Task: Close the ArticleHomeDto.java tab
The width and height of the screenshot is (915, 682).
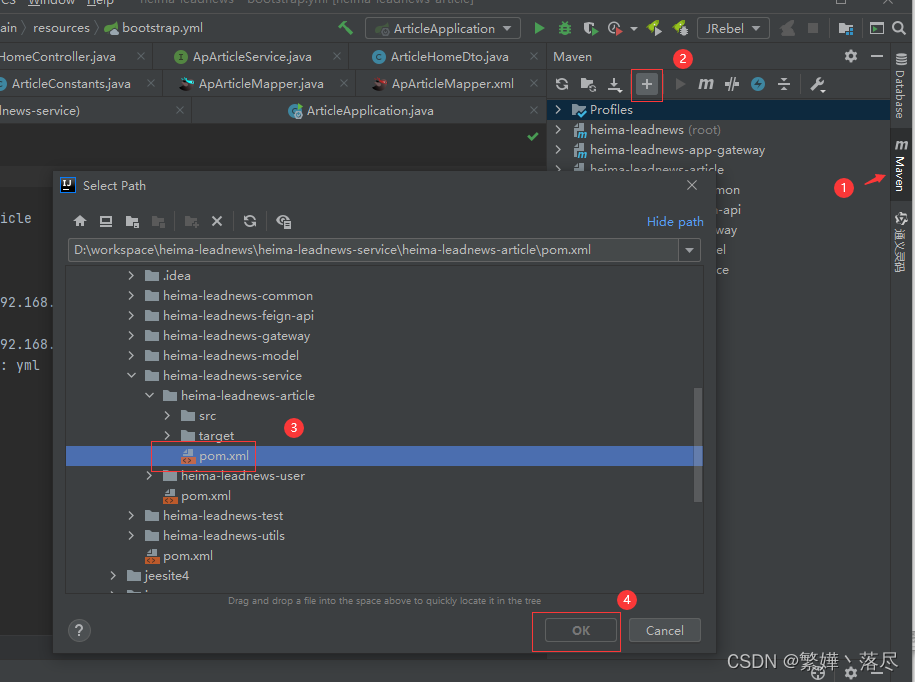Action: click(x=534, y=57)
